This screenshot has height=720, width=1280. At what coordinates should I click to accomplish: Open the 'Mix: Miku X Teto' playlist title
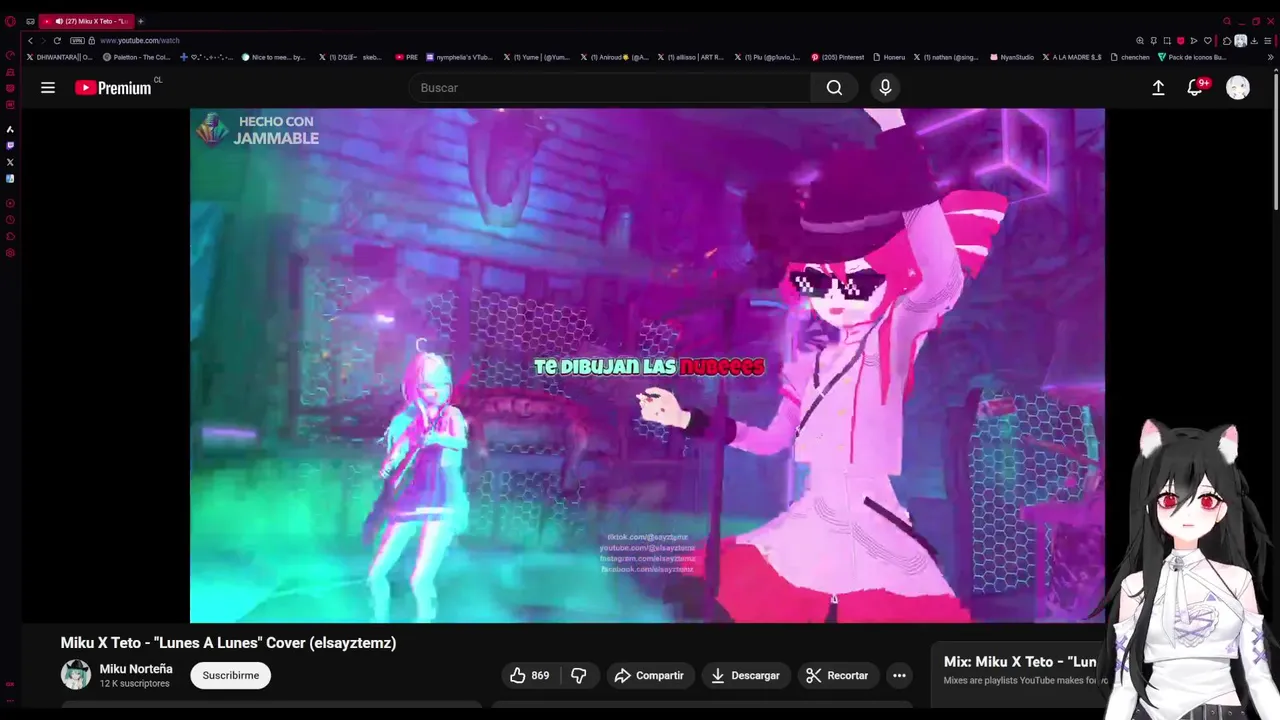[x=1020, y=662]
